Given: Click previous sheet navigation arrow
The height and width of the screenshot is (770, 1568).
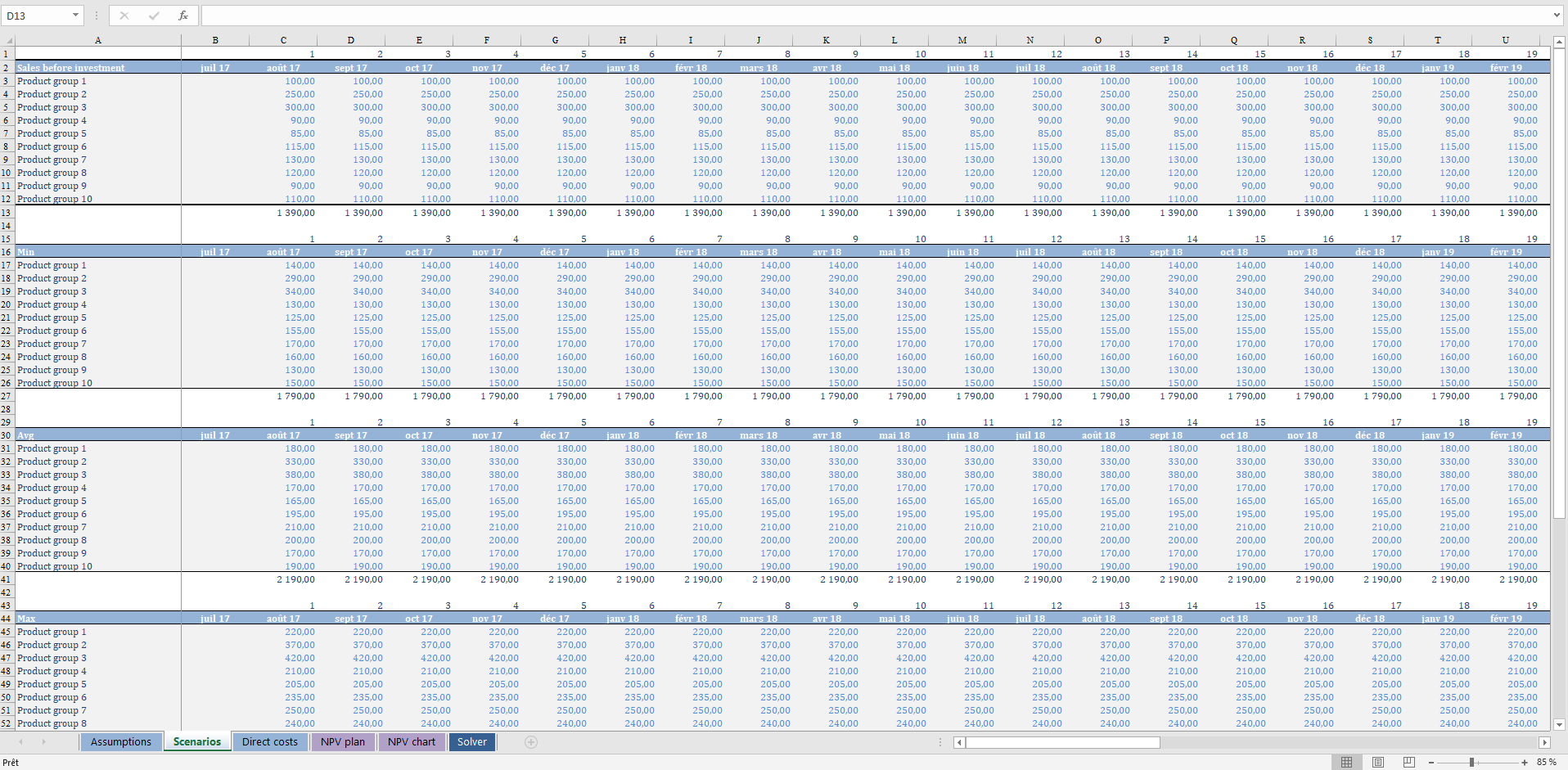Looking at the screenshot, I should (x=20, y=742).
